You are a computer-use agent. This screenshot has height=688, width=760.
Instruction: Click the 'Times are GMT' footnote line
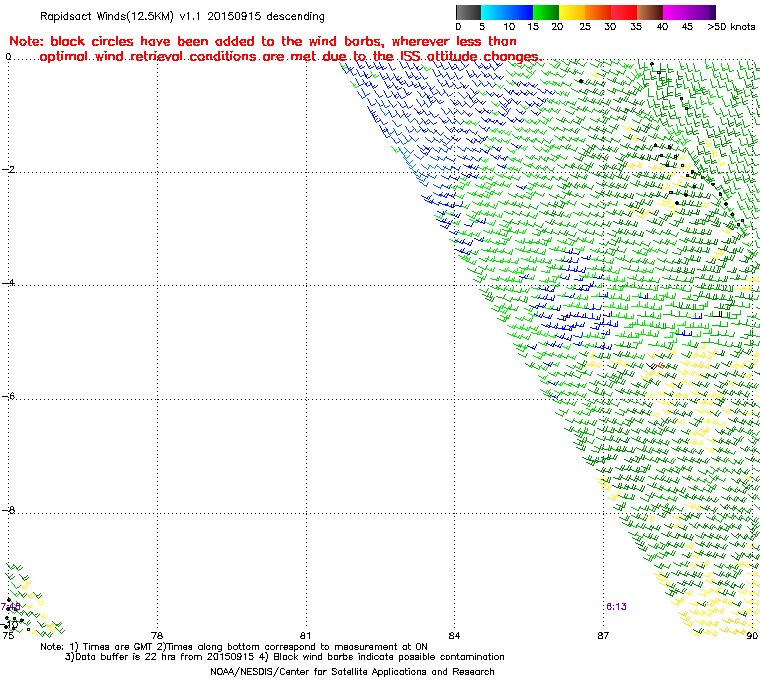click(x=234, y=647)
